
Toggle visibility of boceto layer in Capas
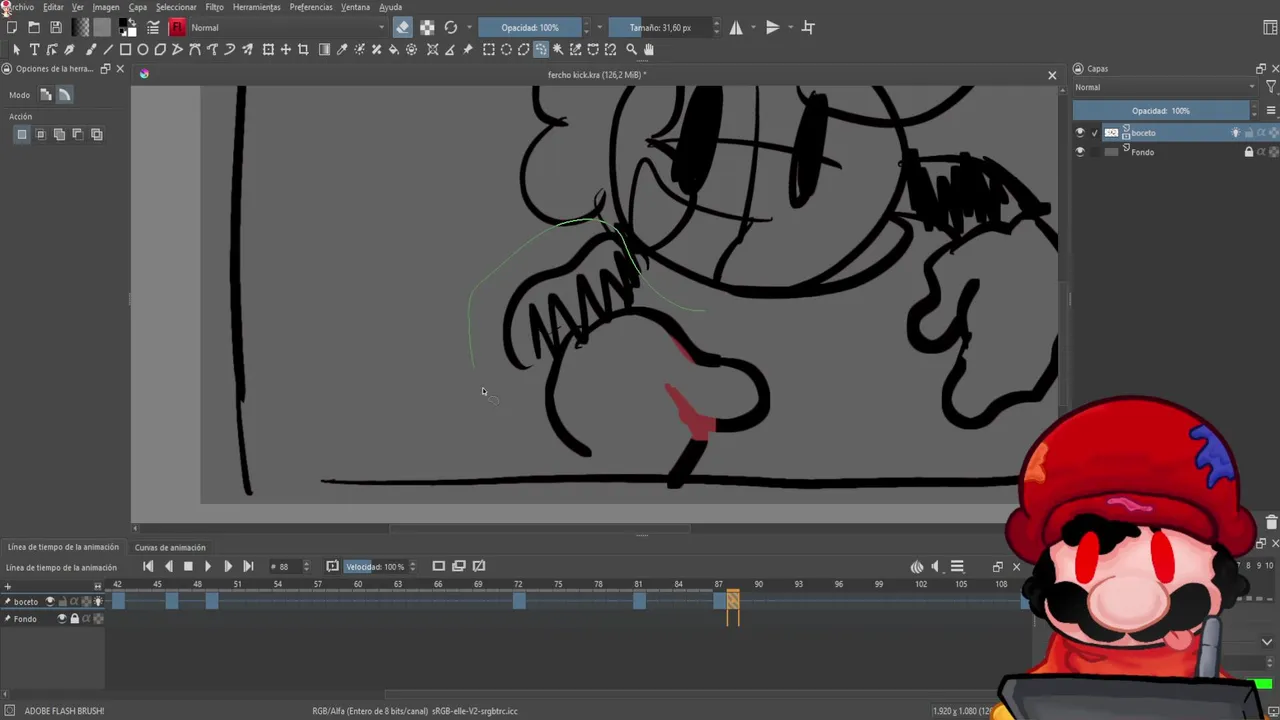click(x=1079, y=132)
